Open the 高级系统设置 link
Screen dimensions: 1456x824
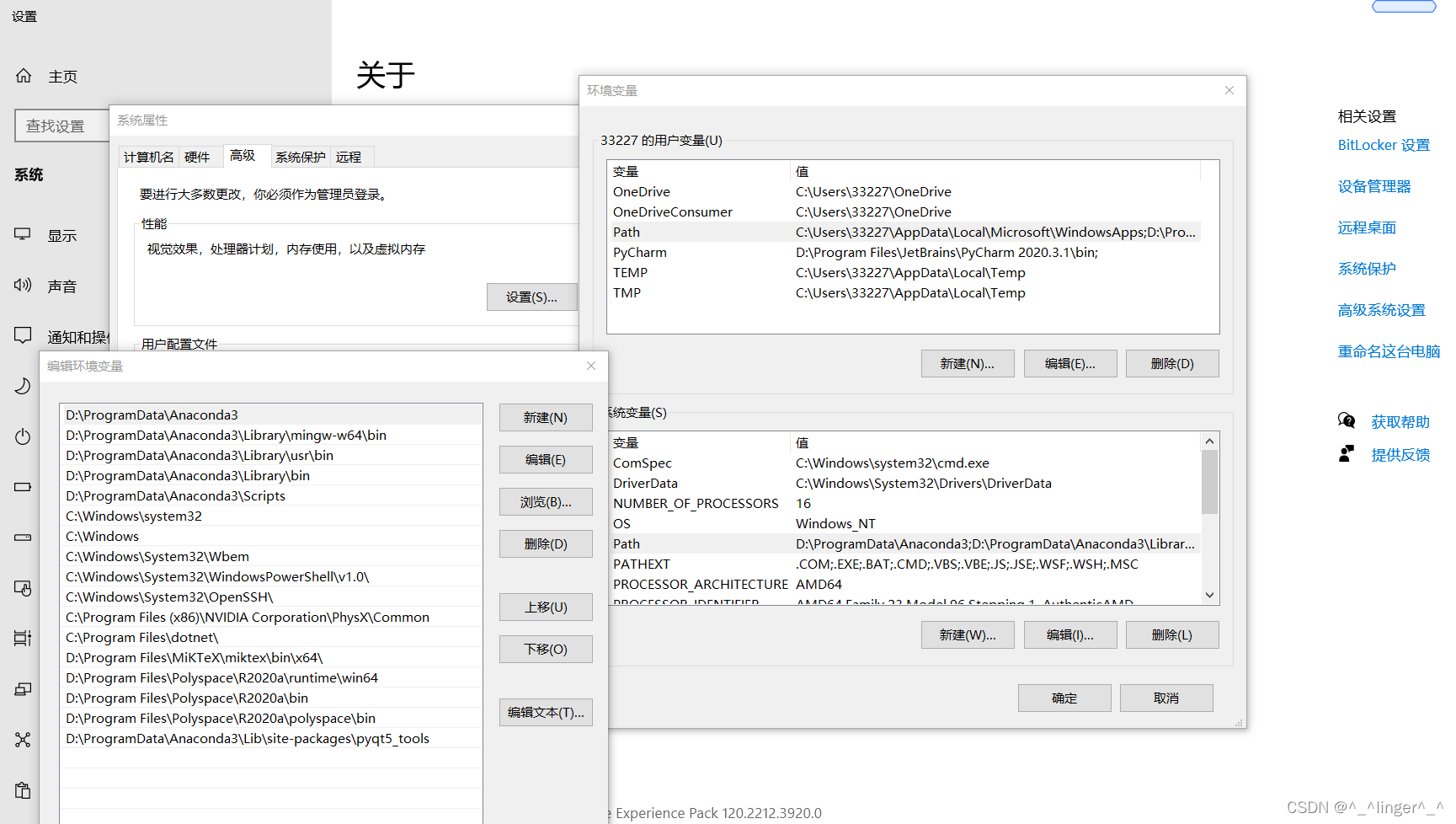pos(1382,310)
